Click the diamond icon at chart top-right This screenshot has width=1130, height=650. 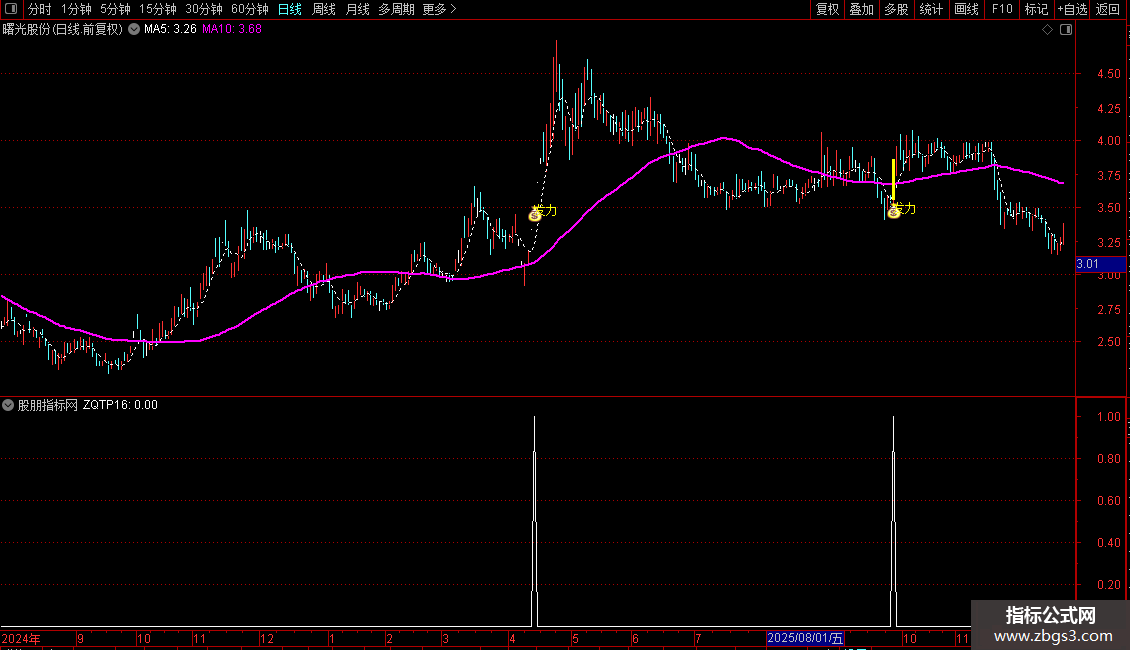coord(1048,30)
